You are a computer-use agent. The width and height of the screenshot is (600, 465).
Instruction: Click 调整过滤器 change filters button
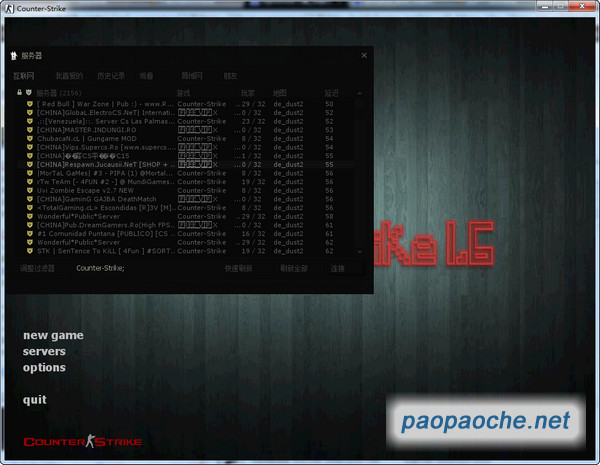pos(37,268)
